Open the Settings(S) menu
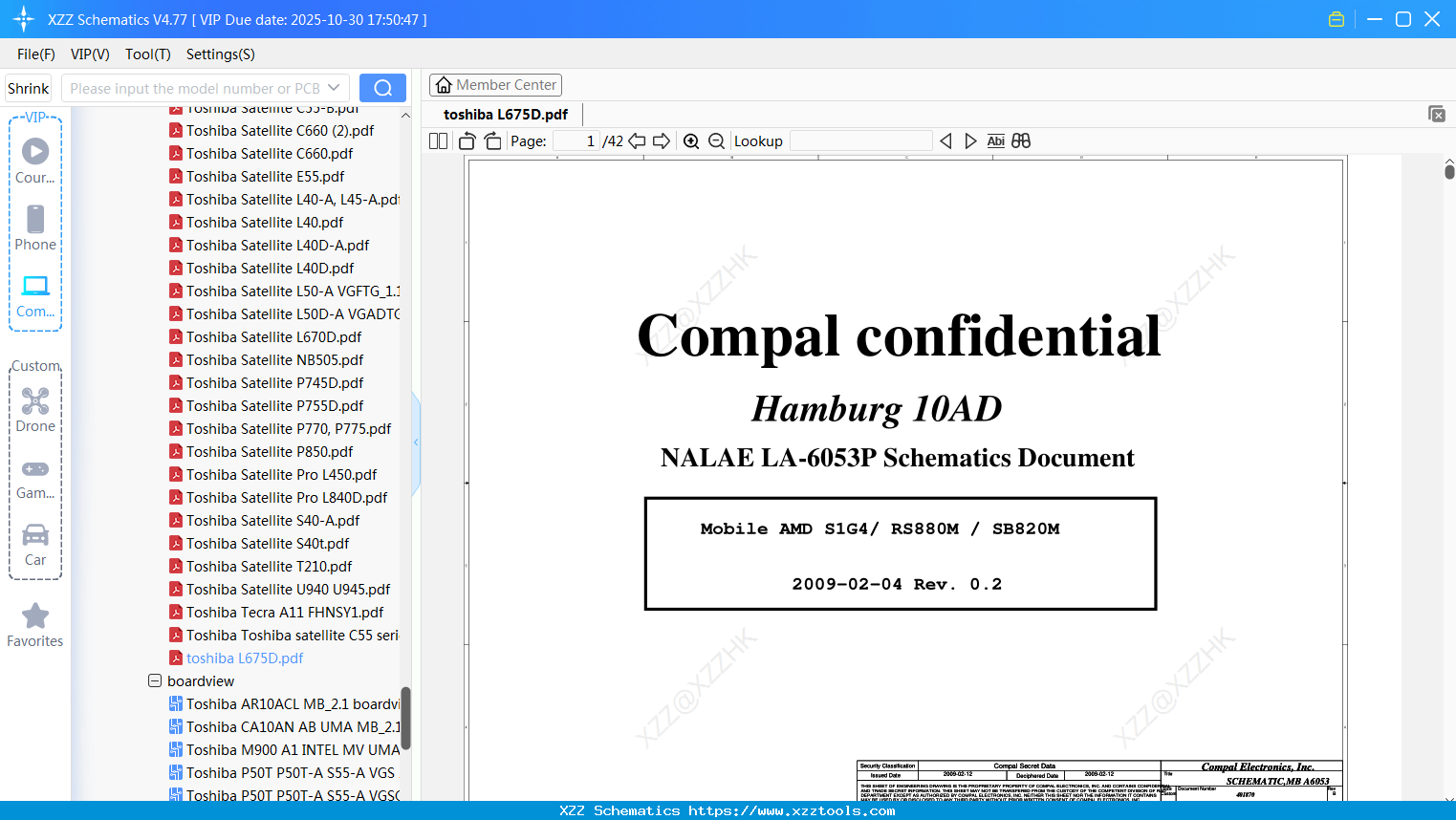The image size is (1456, 820). click(221, 54)
